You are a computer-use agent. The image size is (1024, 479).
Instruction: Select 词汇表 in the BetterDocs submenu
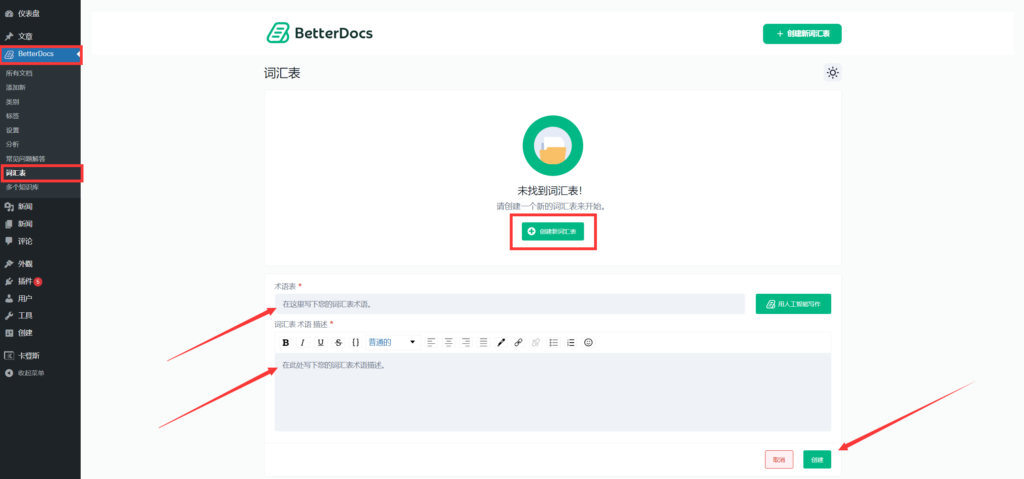coord(16,173)
